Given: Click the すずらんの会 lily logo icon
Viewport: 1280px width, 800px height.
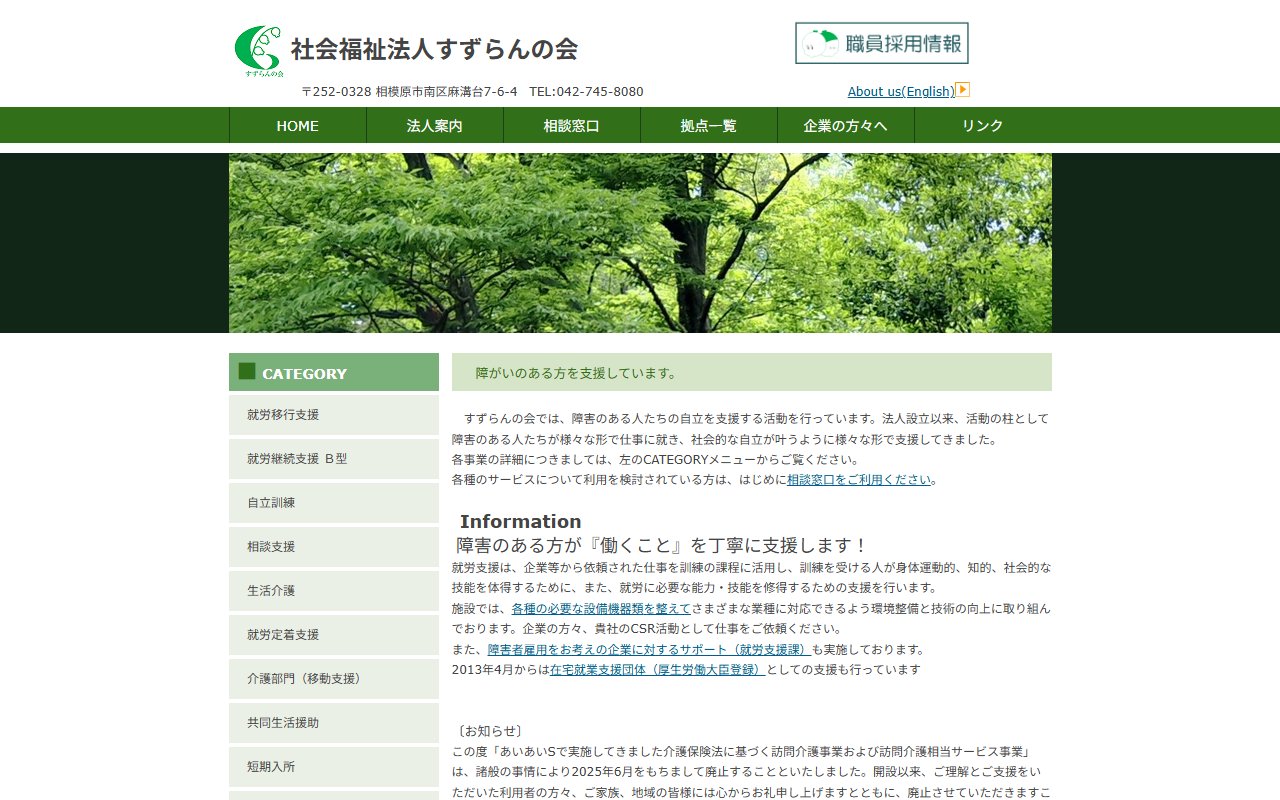Looking at the screenshot, I should 259,51.
